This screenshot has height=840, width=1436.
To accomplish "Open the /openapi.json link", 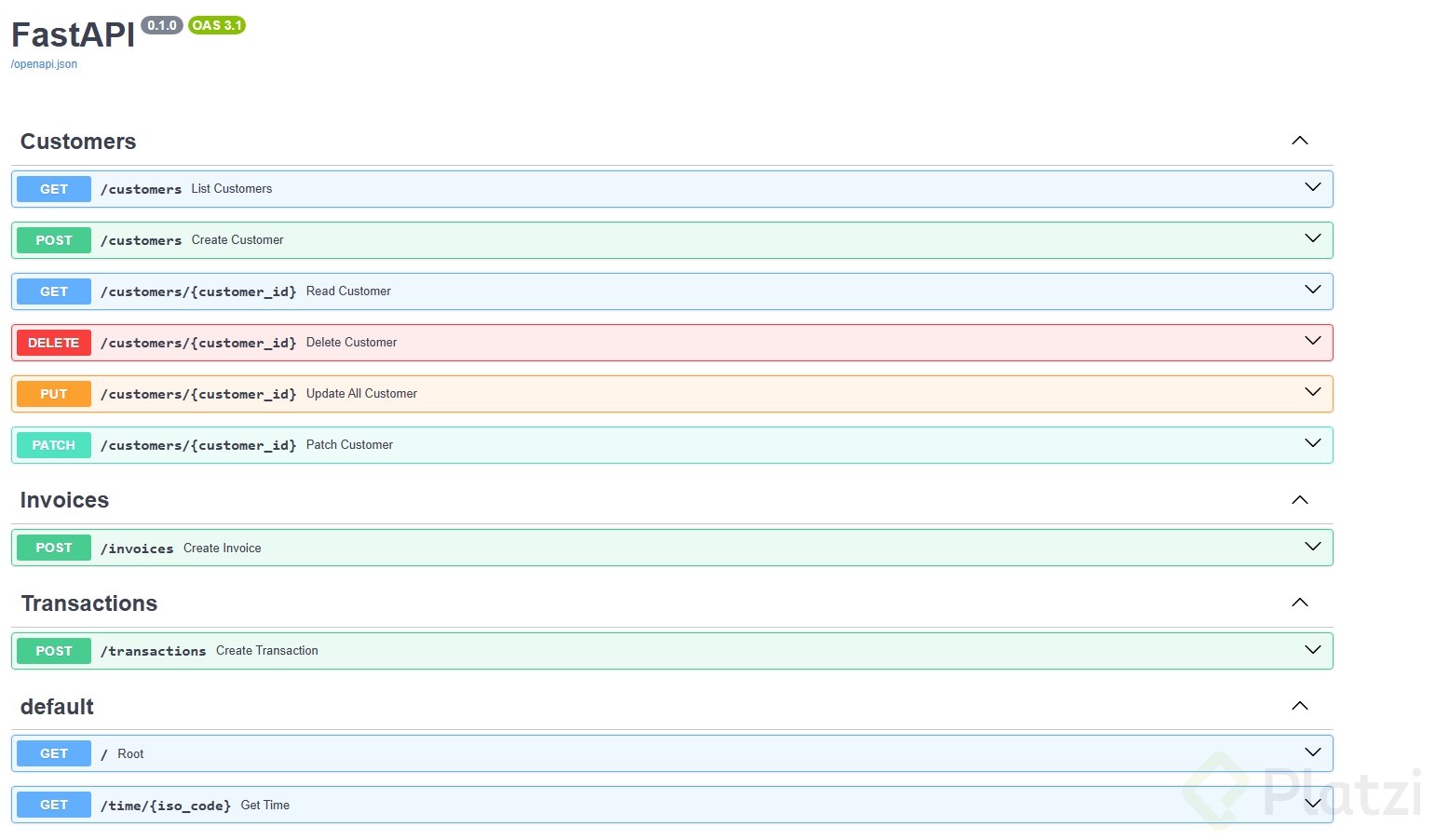I will pyautogui.click(x=44, y=64).
